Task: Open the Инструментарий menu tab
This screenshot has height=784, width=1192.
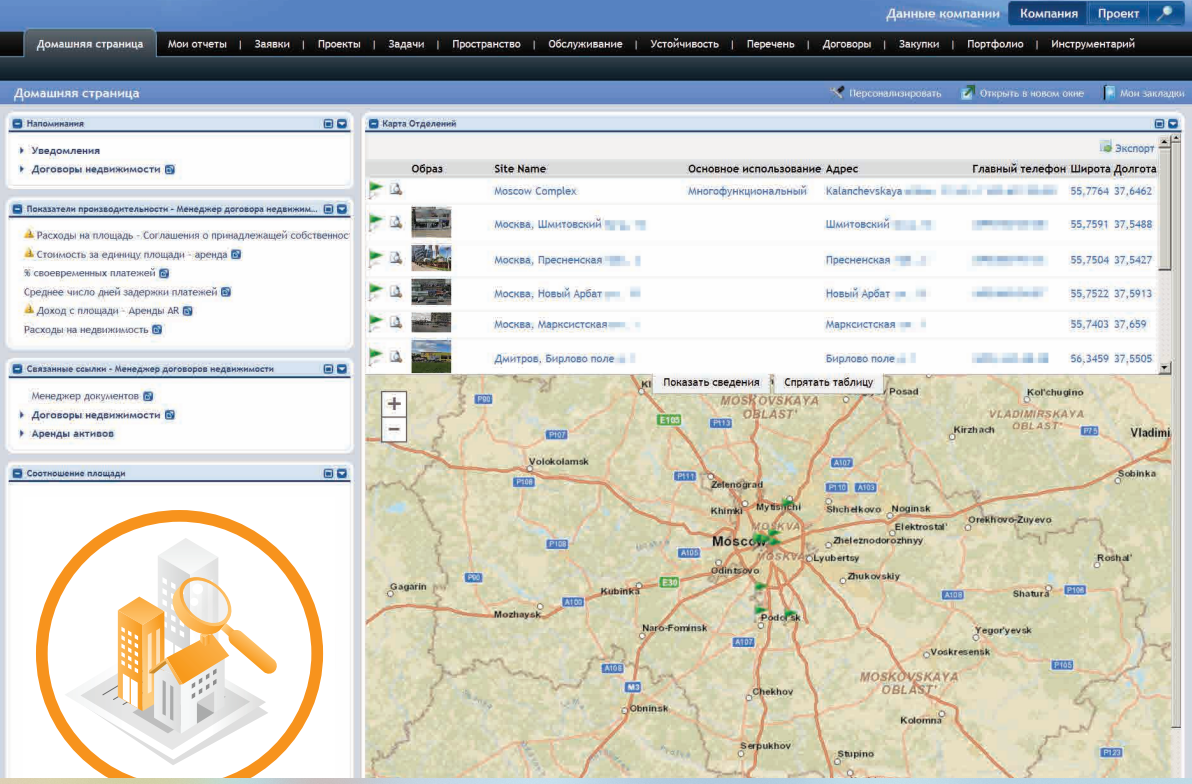Action: (x=1093, y=44)
